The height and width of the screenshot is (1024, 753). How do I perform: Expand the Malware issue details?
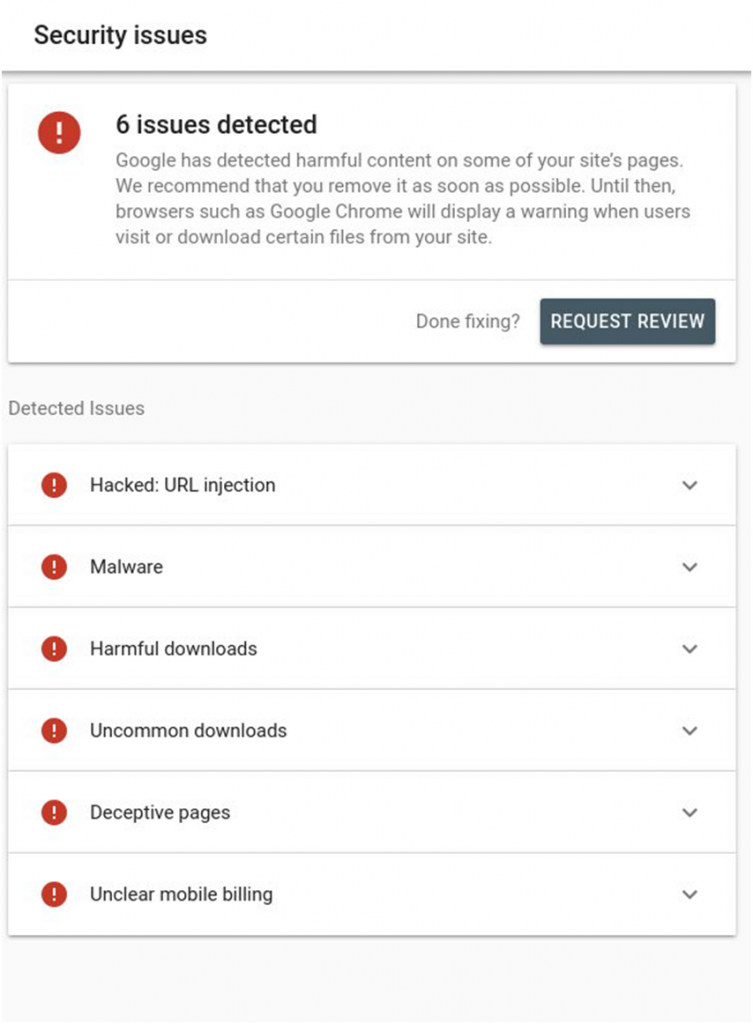[689, 567]
